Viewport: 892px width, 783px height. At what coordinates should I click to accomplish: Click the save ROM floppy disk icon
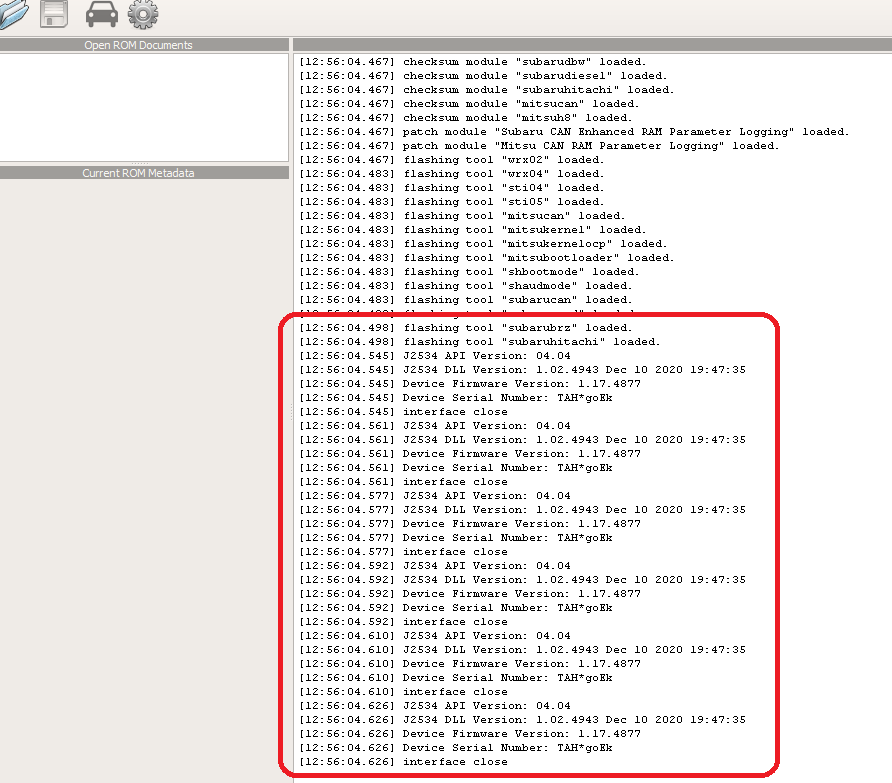point(54,13)
